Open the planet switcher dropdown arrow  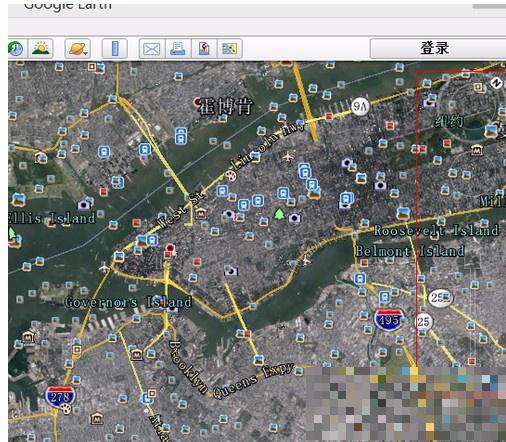pyautogui.click(x=86, y=53)
